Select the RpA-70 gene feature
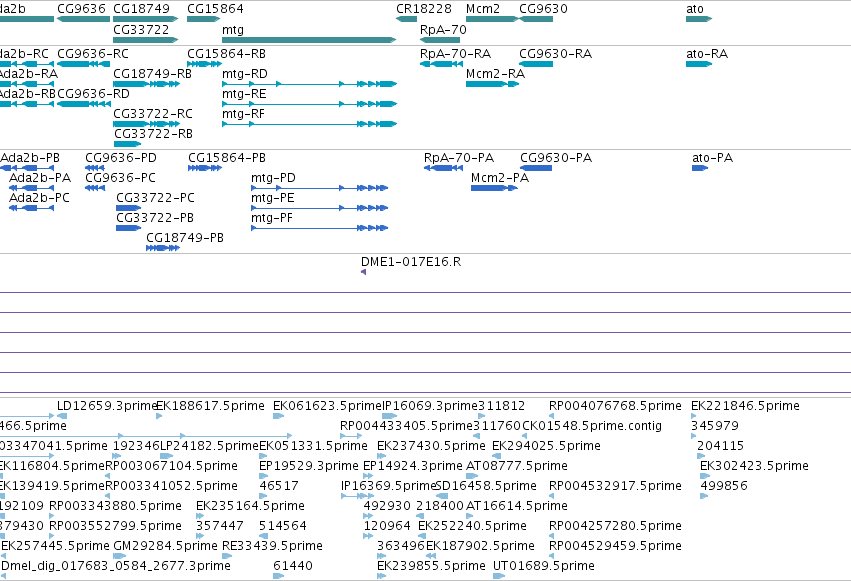This screenshot has height=581, width=851. tap(440, 40)
